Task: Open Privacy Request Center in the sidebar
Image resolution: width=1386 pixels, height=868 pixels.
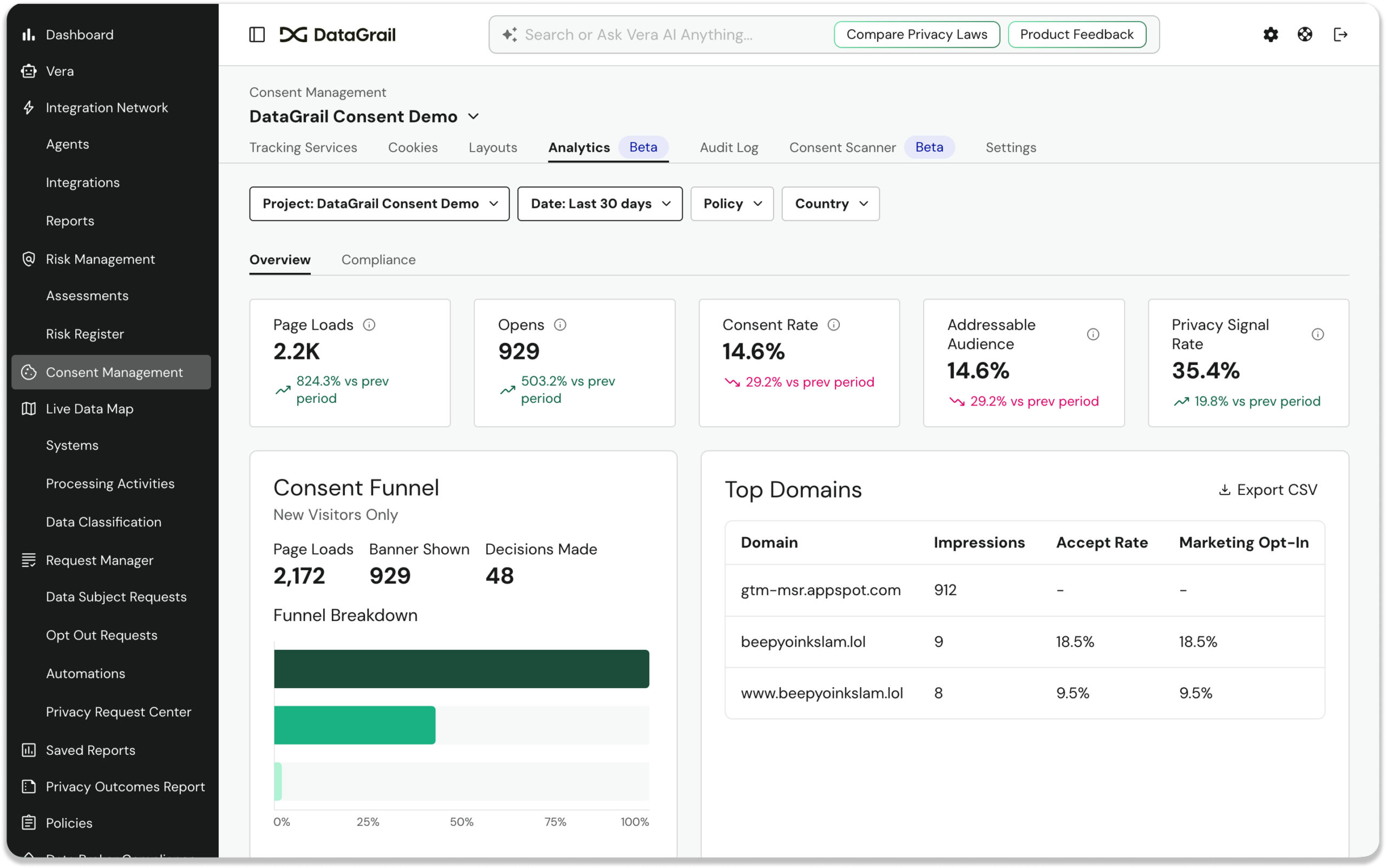Action: (x=119, y=712)
